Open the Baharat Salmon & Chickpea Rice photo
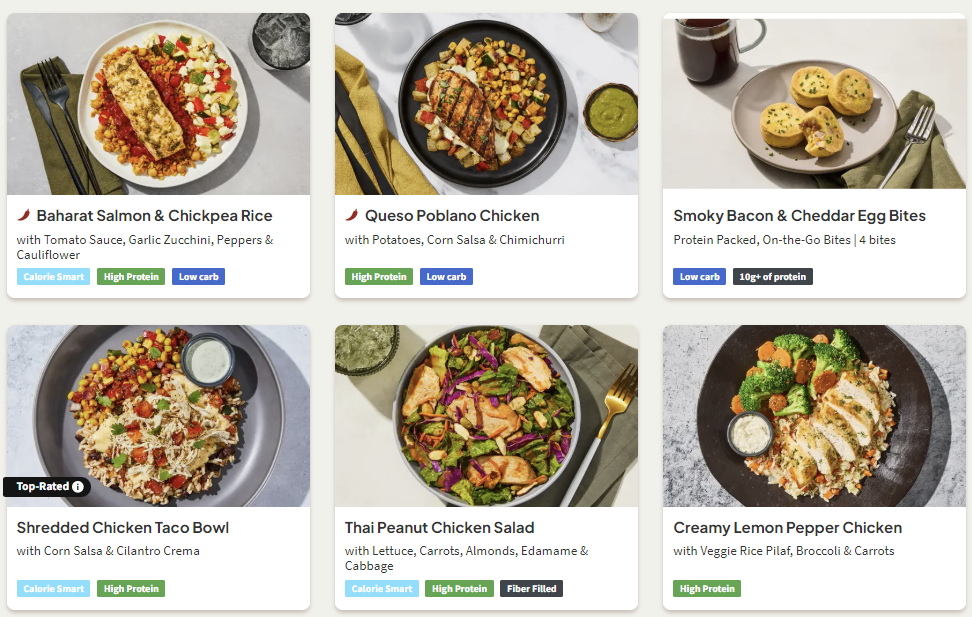972x617 pixels. (158, 104)
